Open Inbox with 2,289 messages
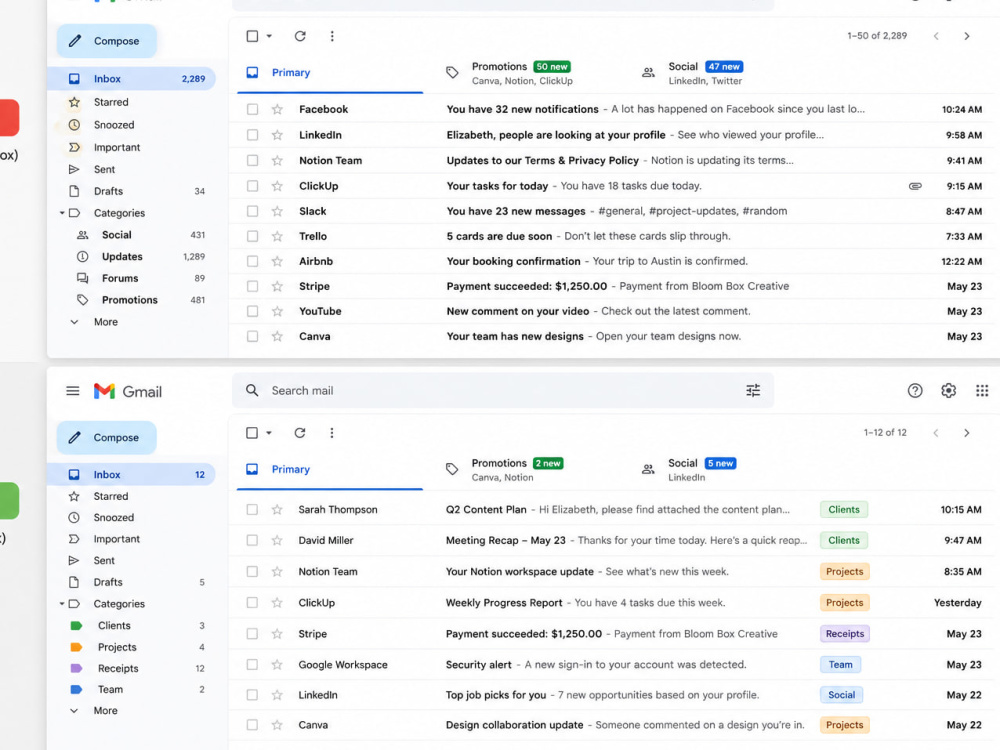Screen dimensions: 1000x750 pyautogui.click(x=131, y=78)
